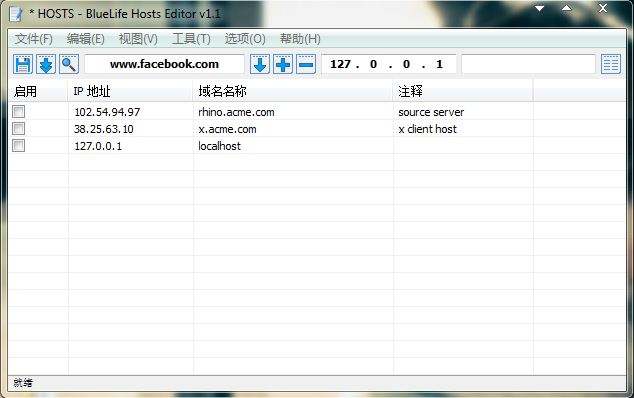This screenshot has width=634, height=398.
Task: Open the 文件(F) menu
Action: point(34,39)
